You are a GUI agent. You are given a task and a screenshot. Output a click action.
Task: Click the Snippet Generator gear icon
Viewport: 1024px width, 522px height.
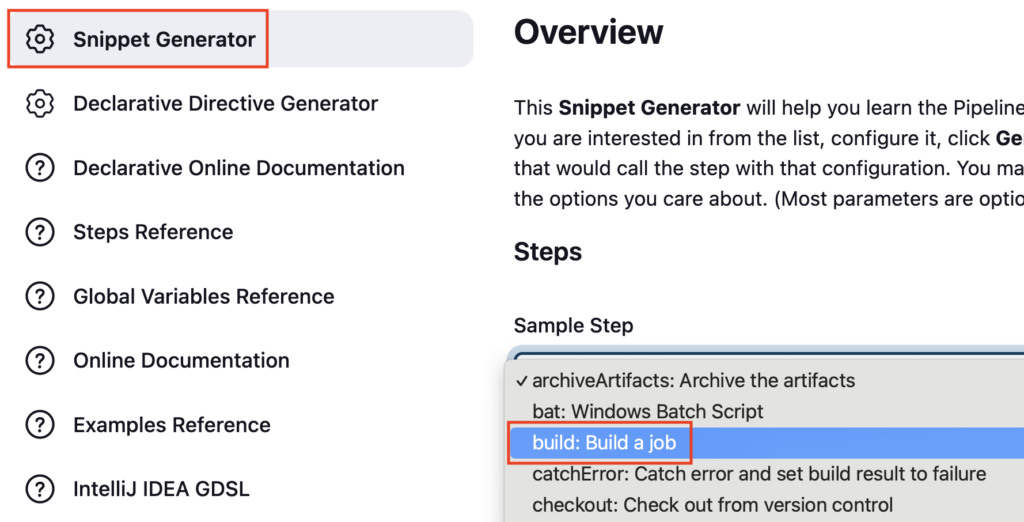click(x=40, y=39)
